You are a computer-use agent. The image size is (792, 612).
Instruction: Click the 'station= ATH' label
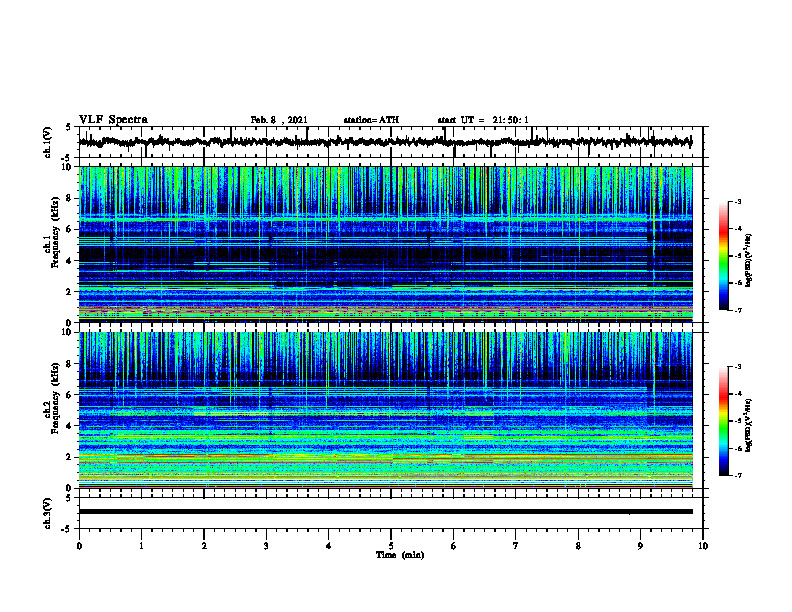[x=371, y=120]
